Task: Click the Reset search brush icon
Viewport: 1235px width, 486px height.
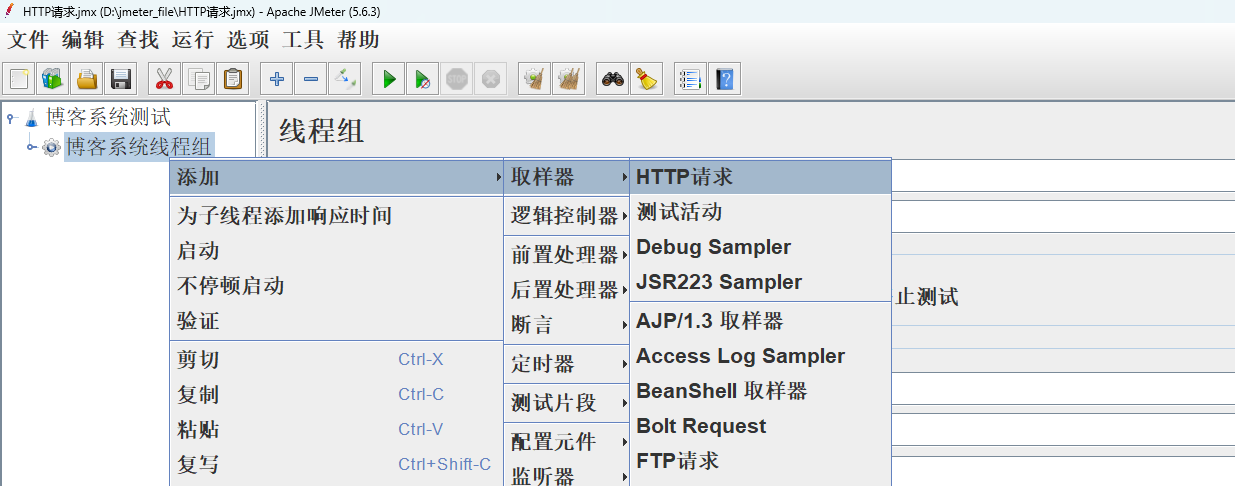Action: click(647, 78)
